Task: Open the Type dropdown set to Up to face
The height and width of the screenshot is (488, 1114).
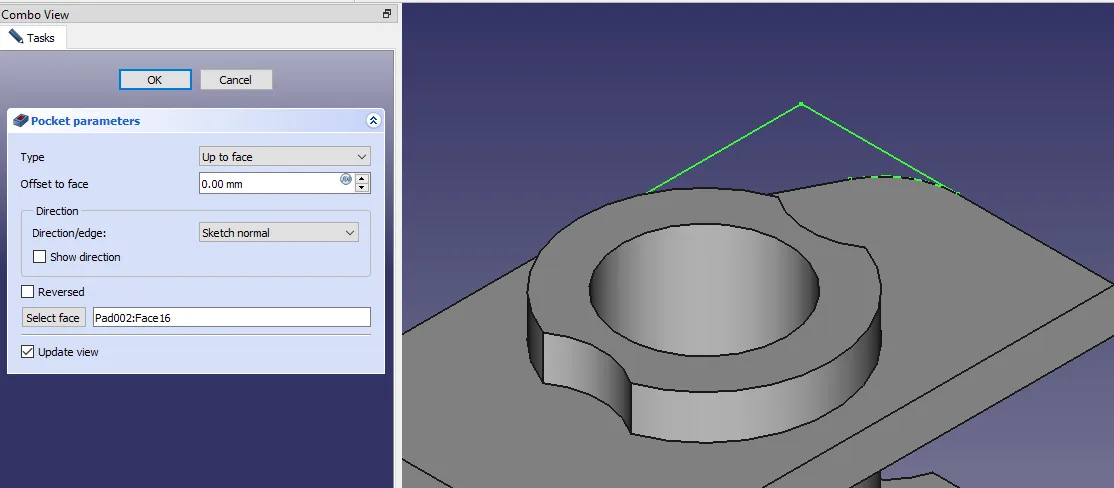Action: click(285, 157)
